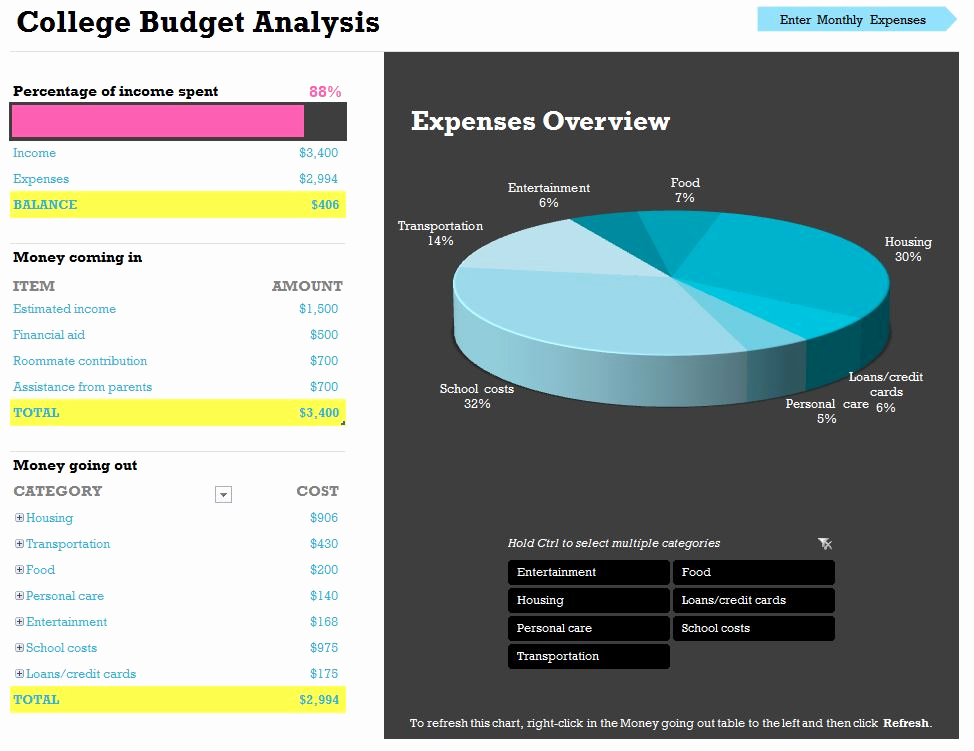974x751 pixels.
Task: Select the $906 Housing cost cell
Action: 324,517
